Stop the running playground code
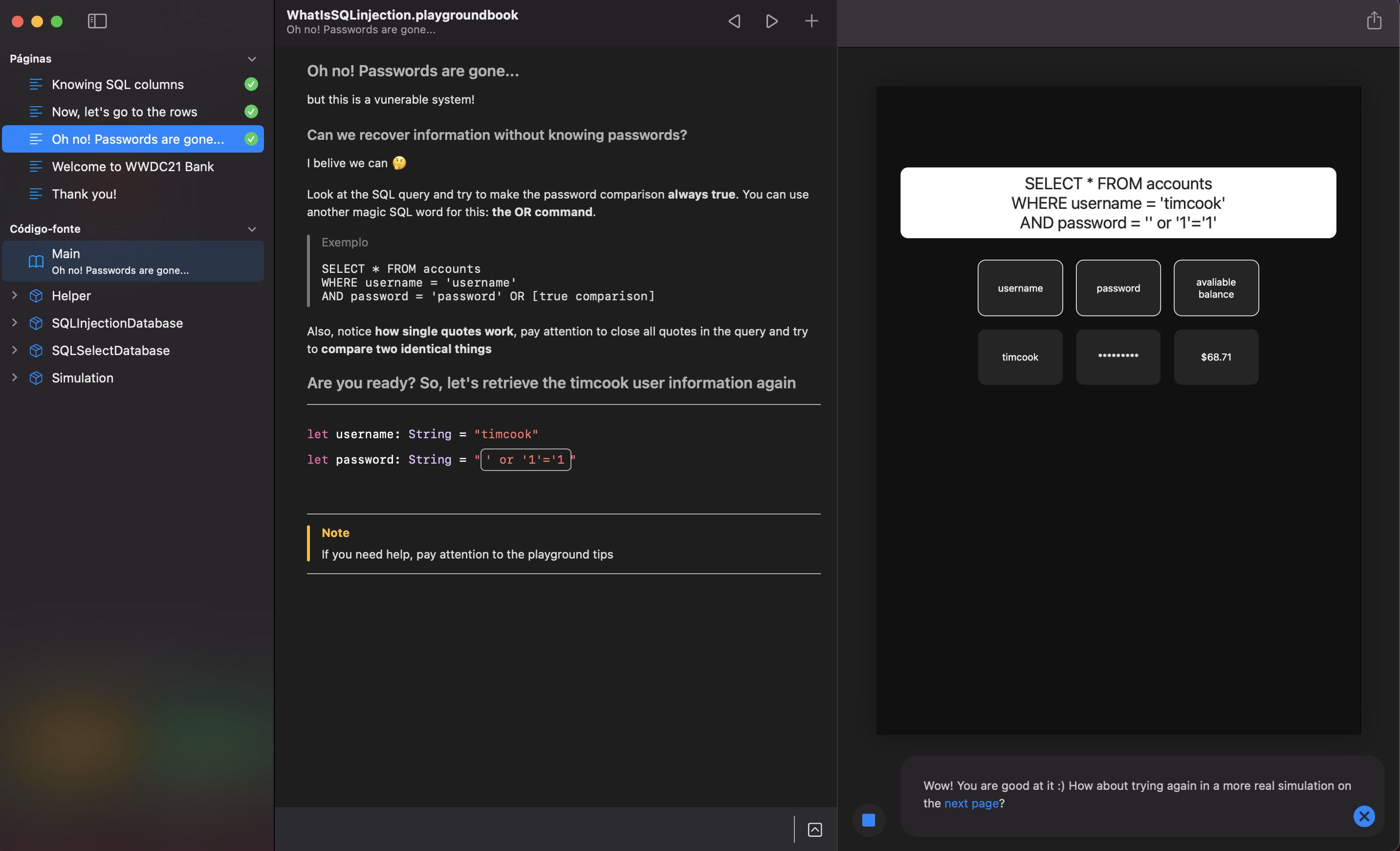Viewport: 1400px width, 851px height. pos(868,820)
